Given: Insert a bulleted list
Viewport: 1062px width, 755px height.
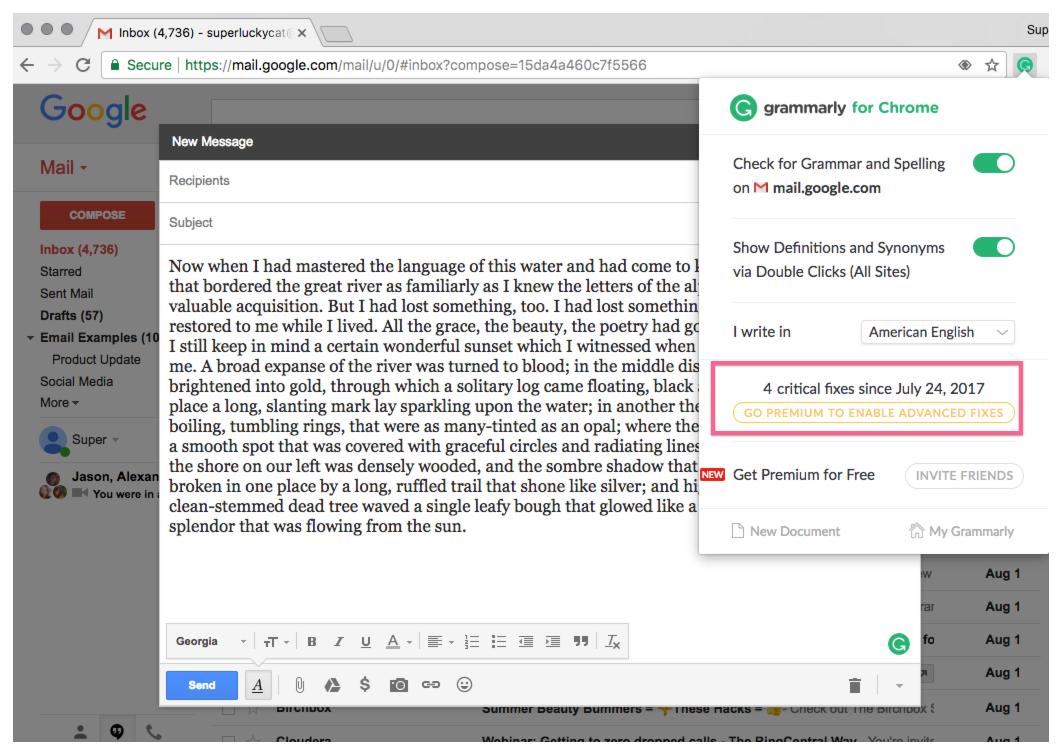Looking at the screenshot, I should click(499, 641).
